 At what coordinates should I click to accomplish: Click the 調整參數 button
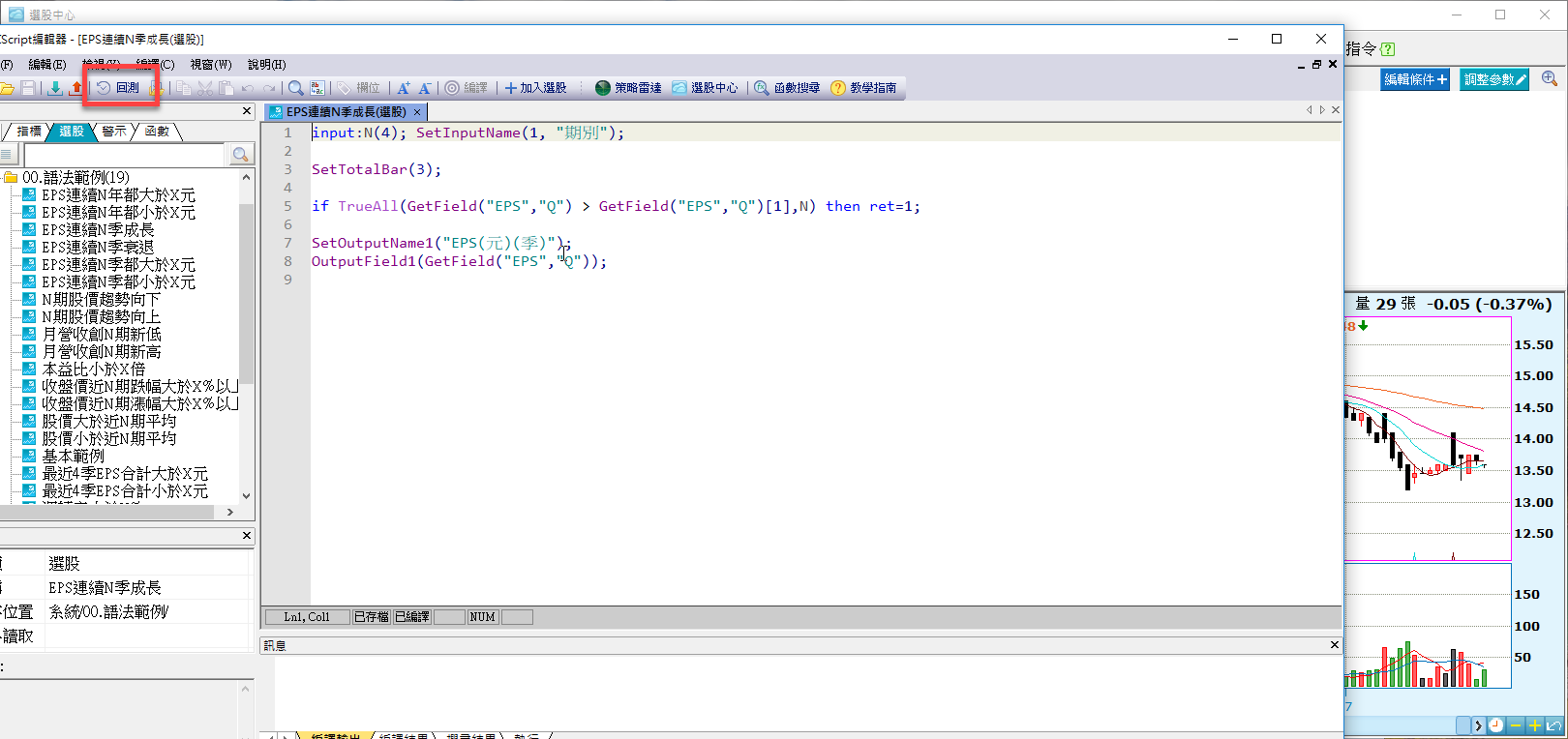(1494, 79)
